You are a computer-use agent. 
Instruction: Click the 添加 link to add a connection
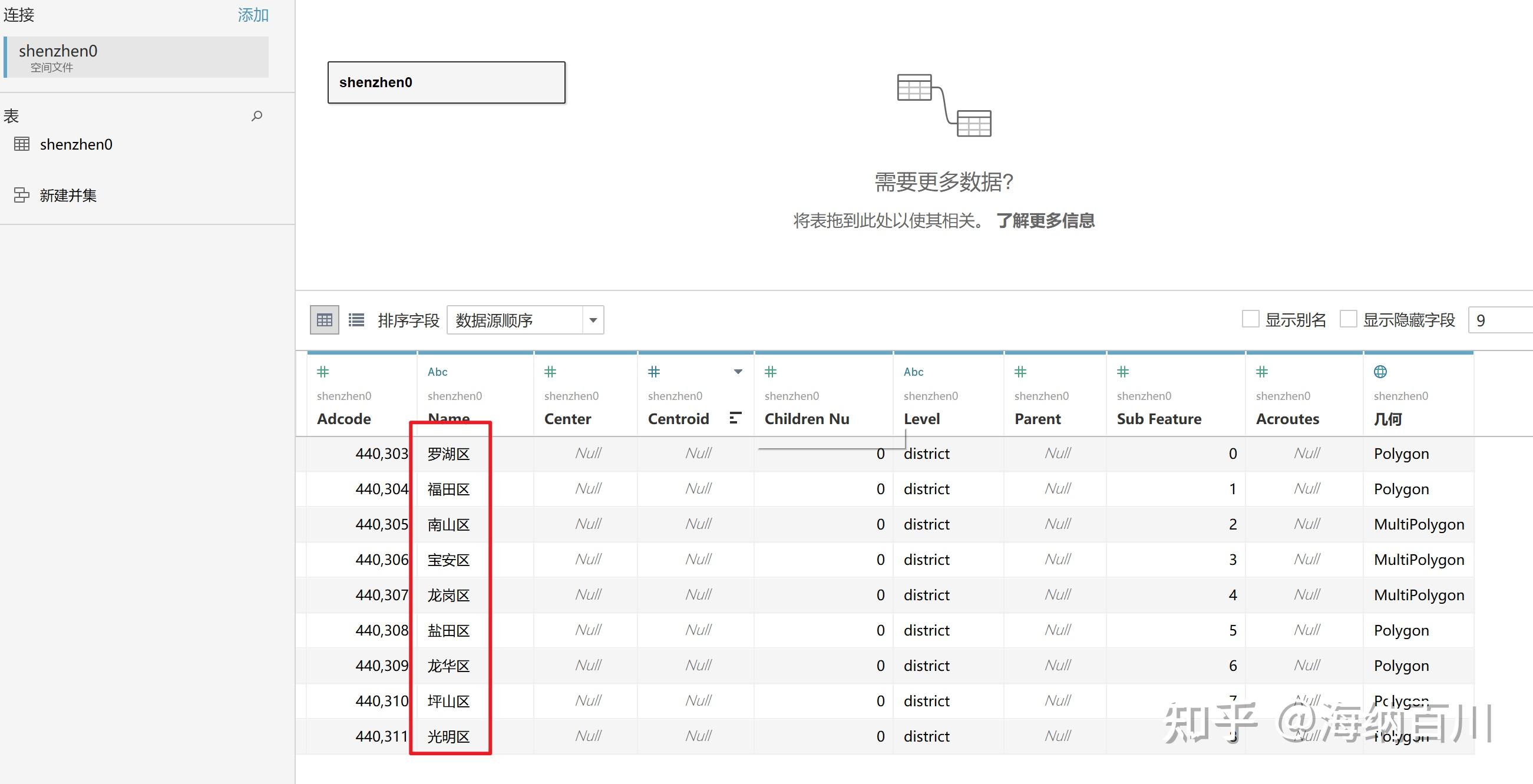[x=252, y=15]
